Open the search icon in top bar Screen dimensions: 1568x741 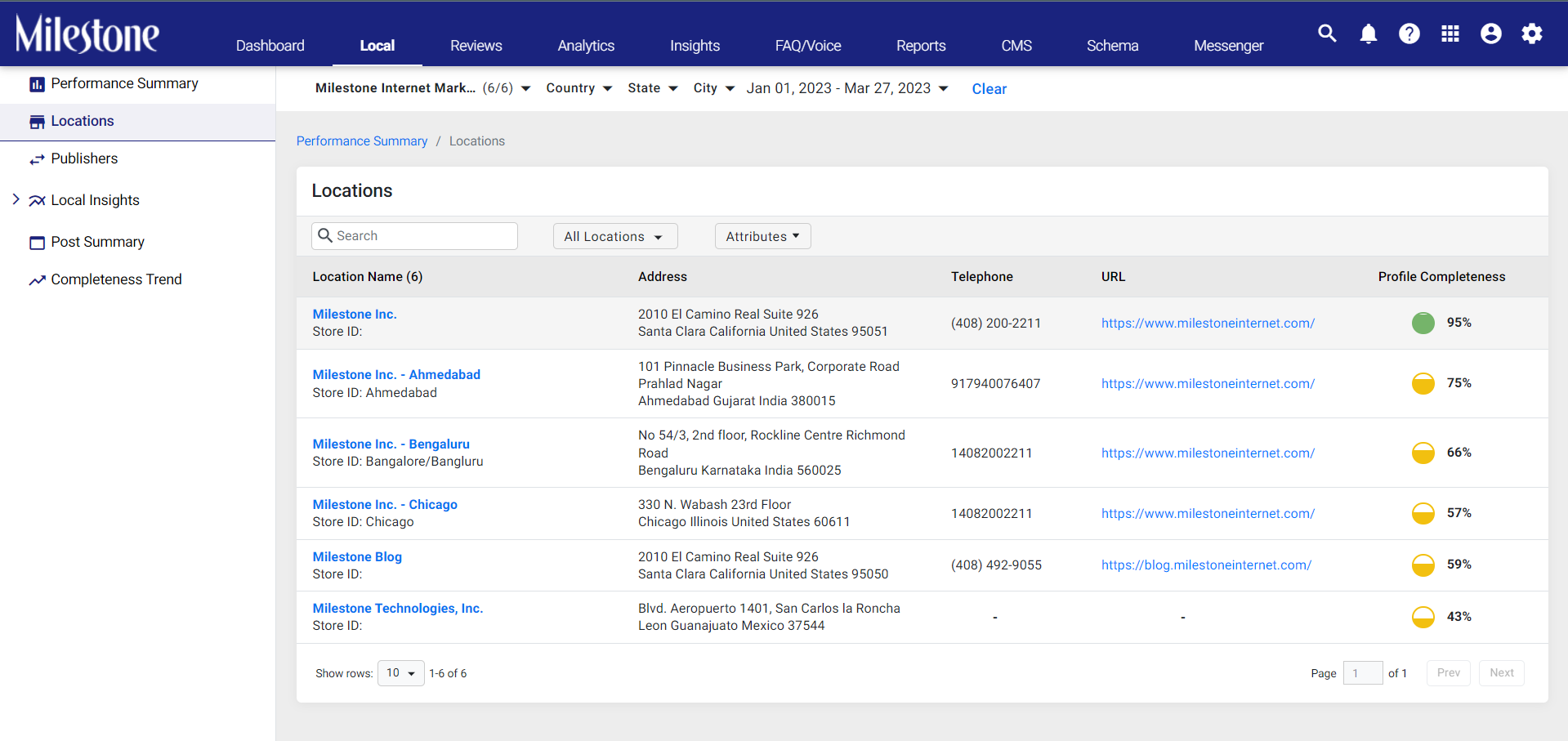click(x=1328, y=33)
